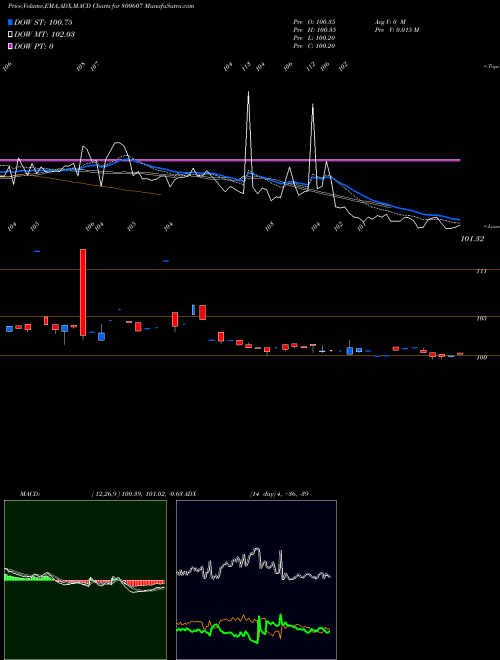Click the 'Pre O: 100.35' open value
Image resolution: width=500 pixels, height=660 pixels.
[314, 21]
